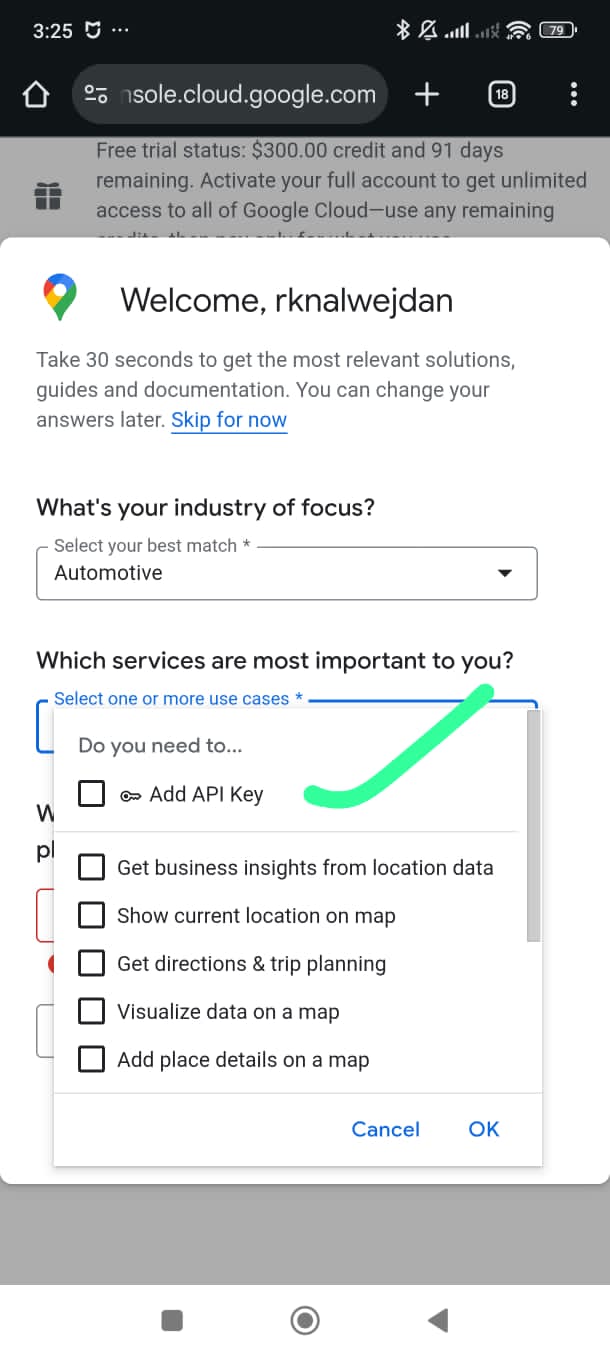Check Visualize data on a map
Image resolution: width=610 pixels, height=1356 pixels.
(x=92, y=1011)
